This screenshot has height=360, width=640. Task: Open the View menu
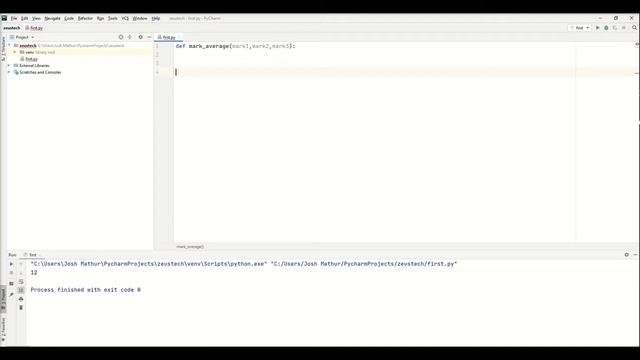[x=36, y=18]
